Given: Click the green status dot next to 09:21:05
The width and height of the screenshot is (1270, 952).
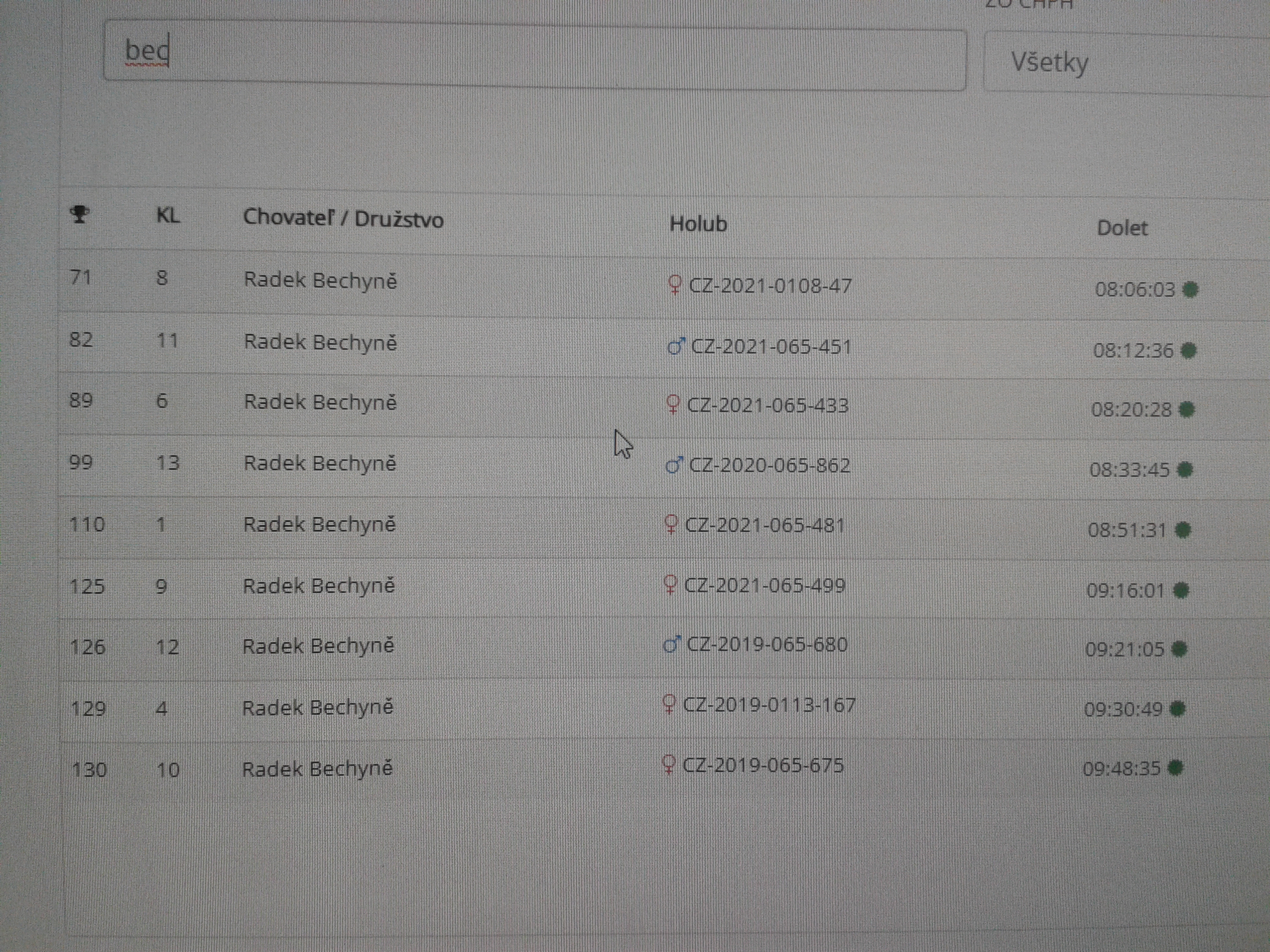Looking at the screenshot, I should pos(1179,649).
